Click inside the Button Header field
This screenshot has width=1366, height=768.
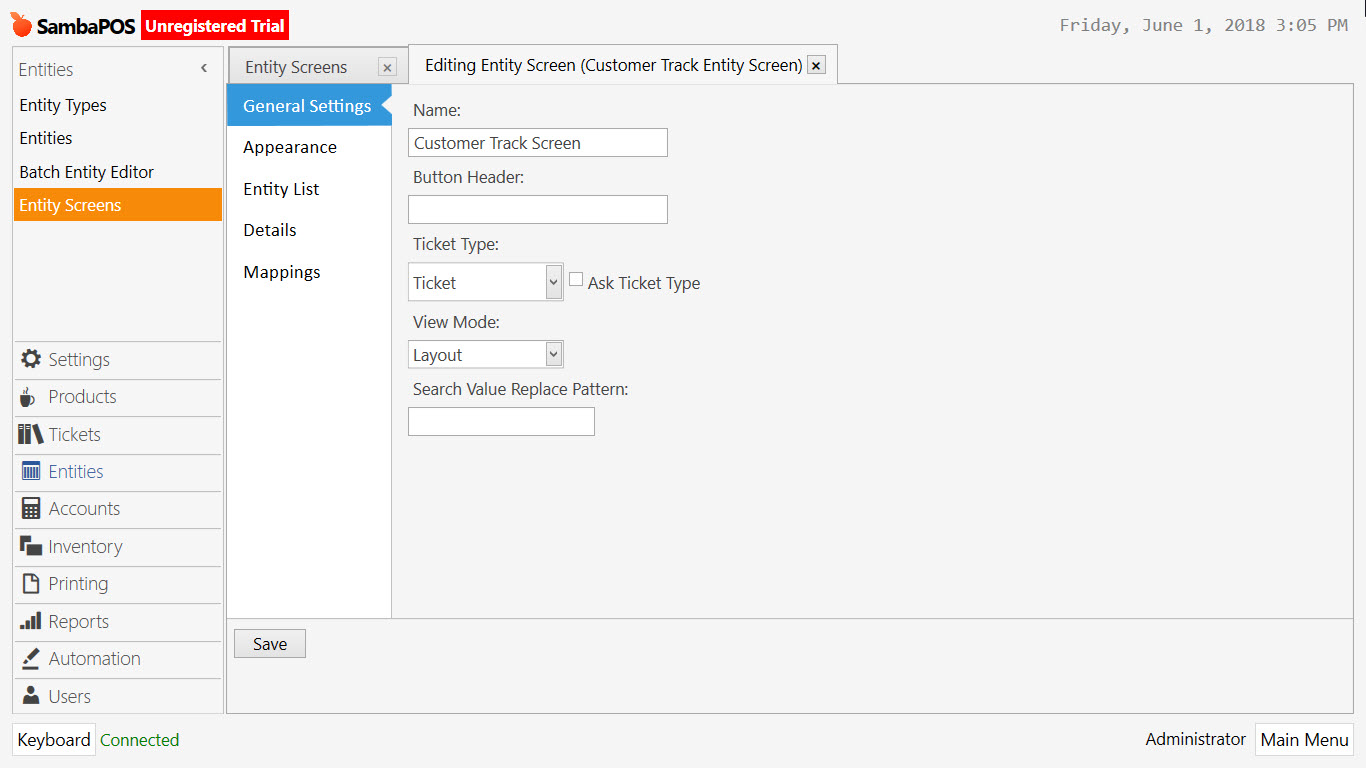coord(537,209)
